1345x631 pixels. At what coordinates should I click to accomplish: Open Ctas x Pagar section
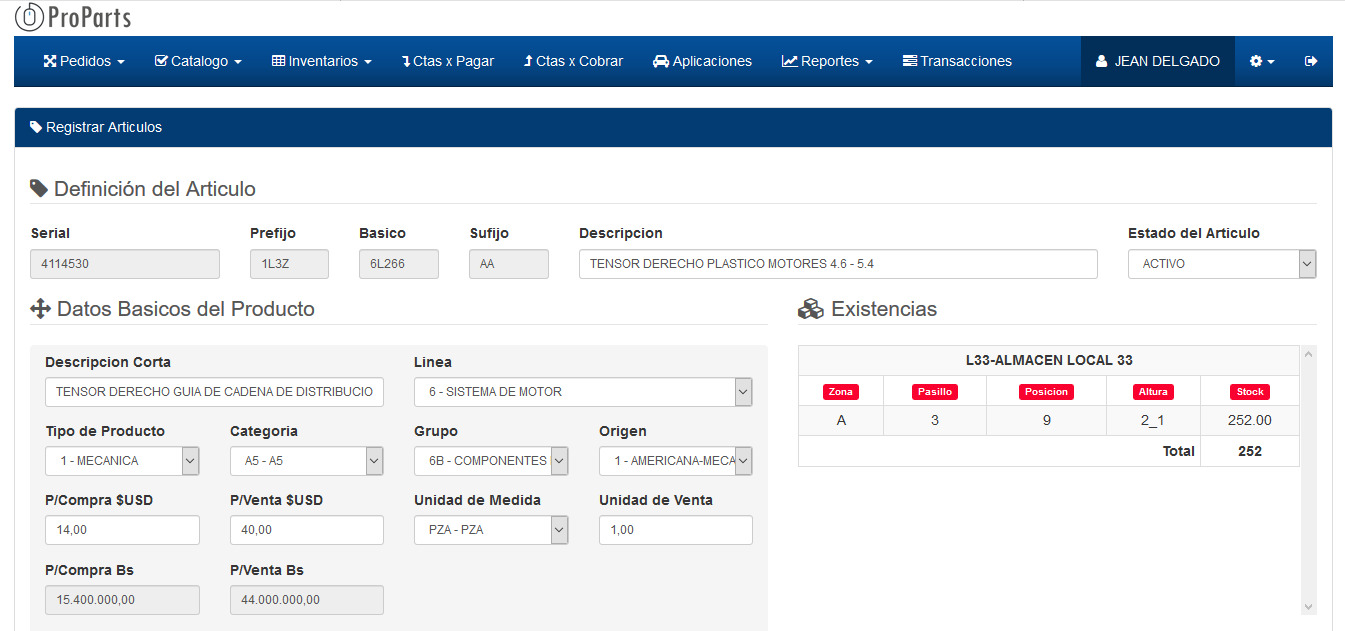[447, 61]
